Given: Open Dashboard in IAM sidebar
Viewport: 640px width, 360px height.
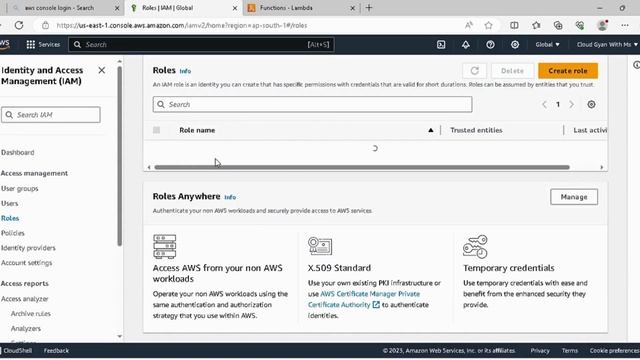Looking at the screenshot, I should pos(18,153).
